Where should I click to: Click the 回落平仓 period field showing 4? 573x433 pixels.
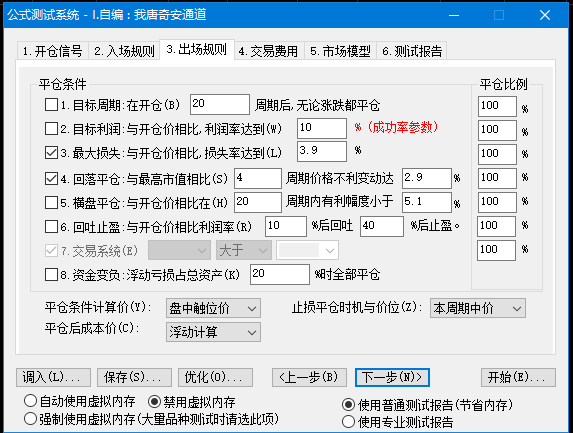[258, 178]
